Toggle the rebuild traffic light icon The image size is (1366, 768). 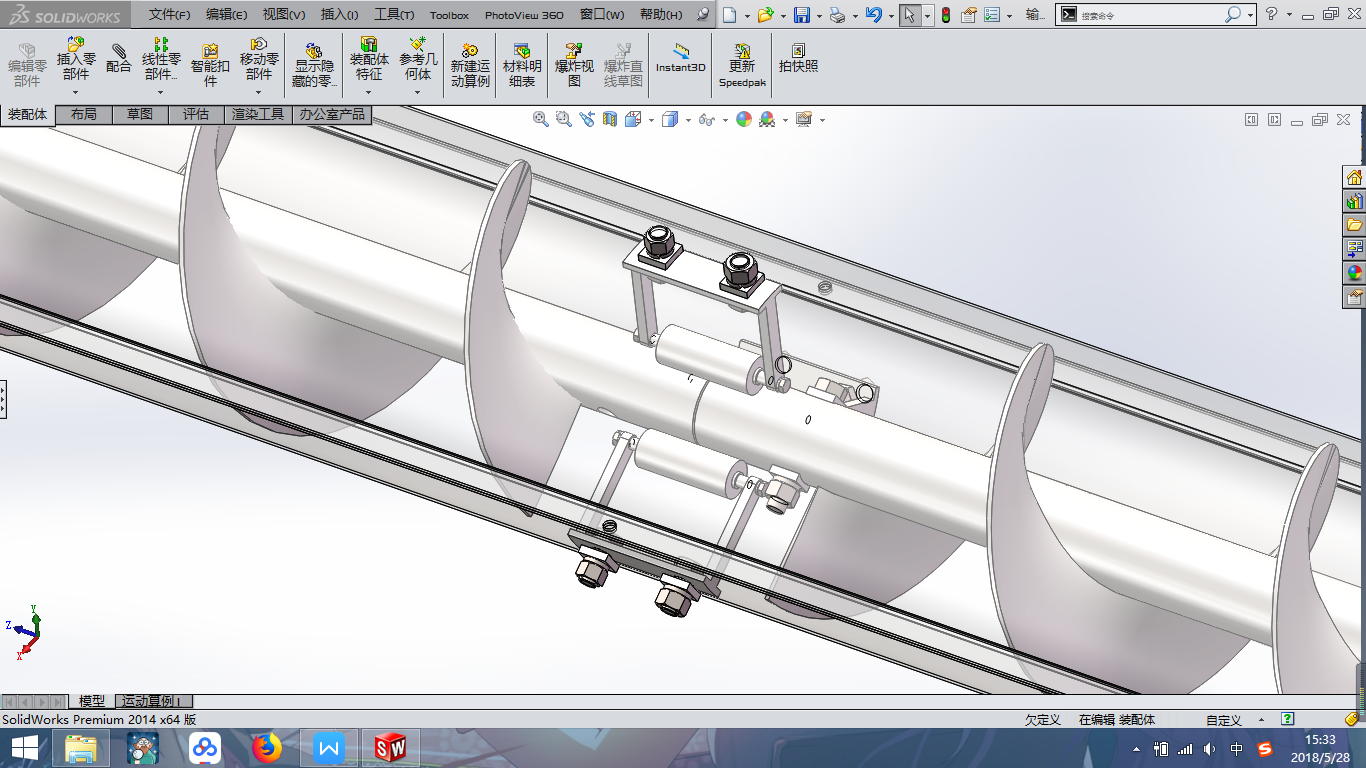click(x=945, y=15)
